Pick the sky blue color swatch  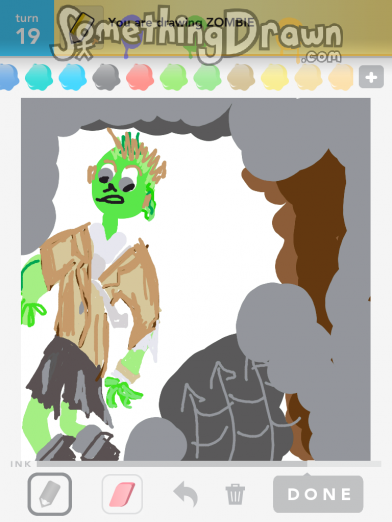click(73, 77)
